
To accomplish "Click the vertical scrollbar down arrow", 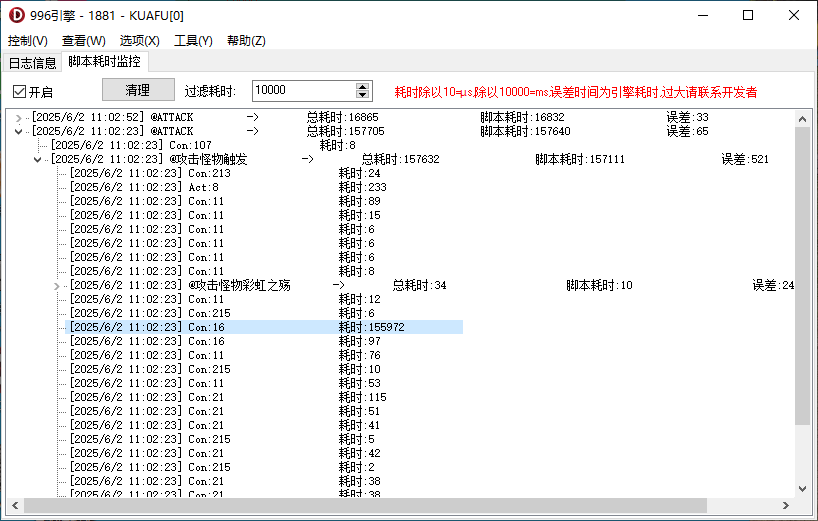I will point(802,489).
